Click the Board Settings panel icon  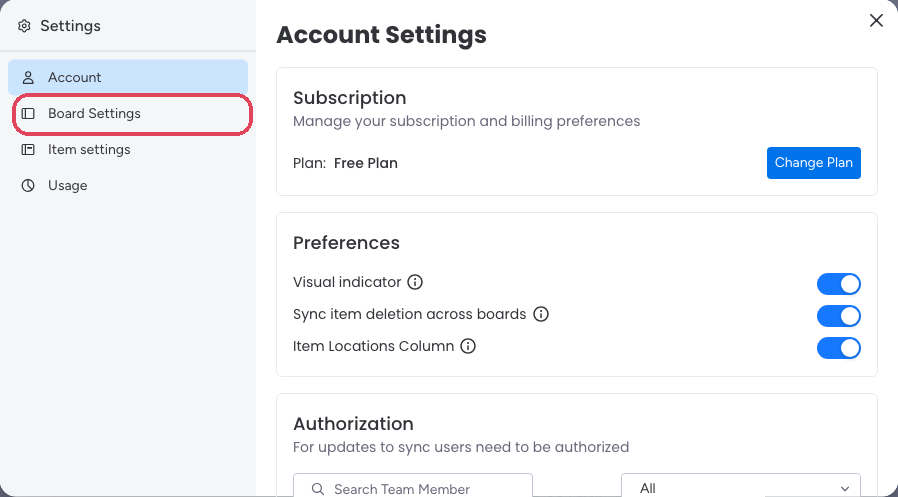point(28,113)
